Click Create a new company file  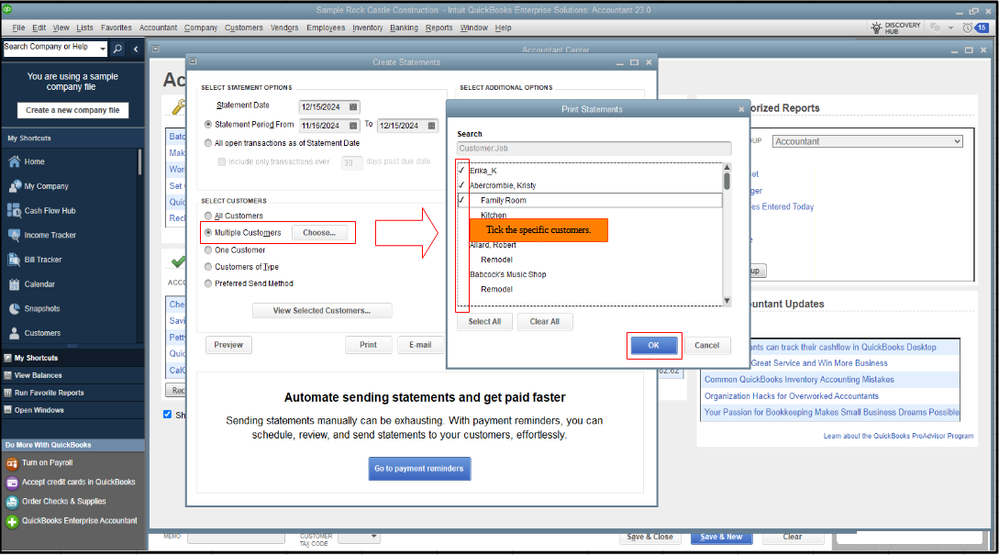click(73, 110)
